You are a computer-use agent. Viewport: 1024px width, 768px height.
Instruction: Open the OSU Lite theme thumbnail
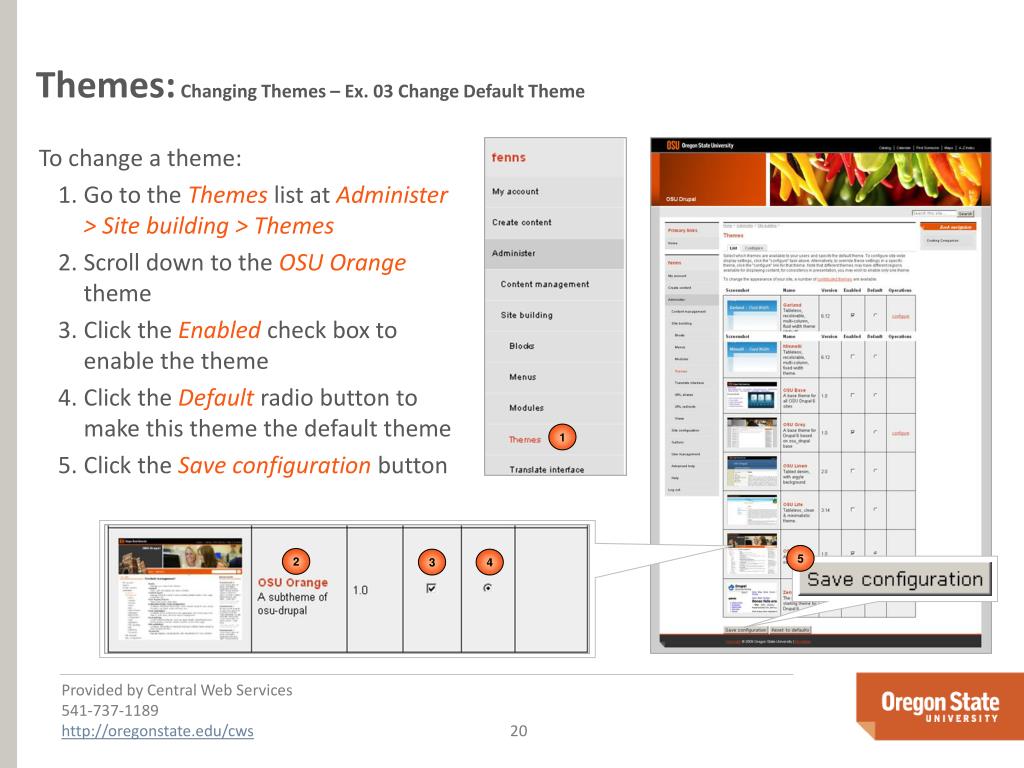click(752, 511)
